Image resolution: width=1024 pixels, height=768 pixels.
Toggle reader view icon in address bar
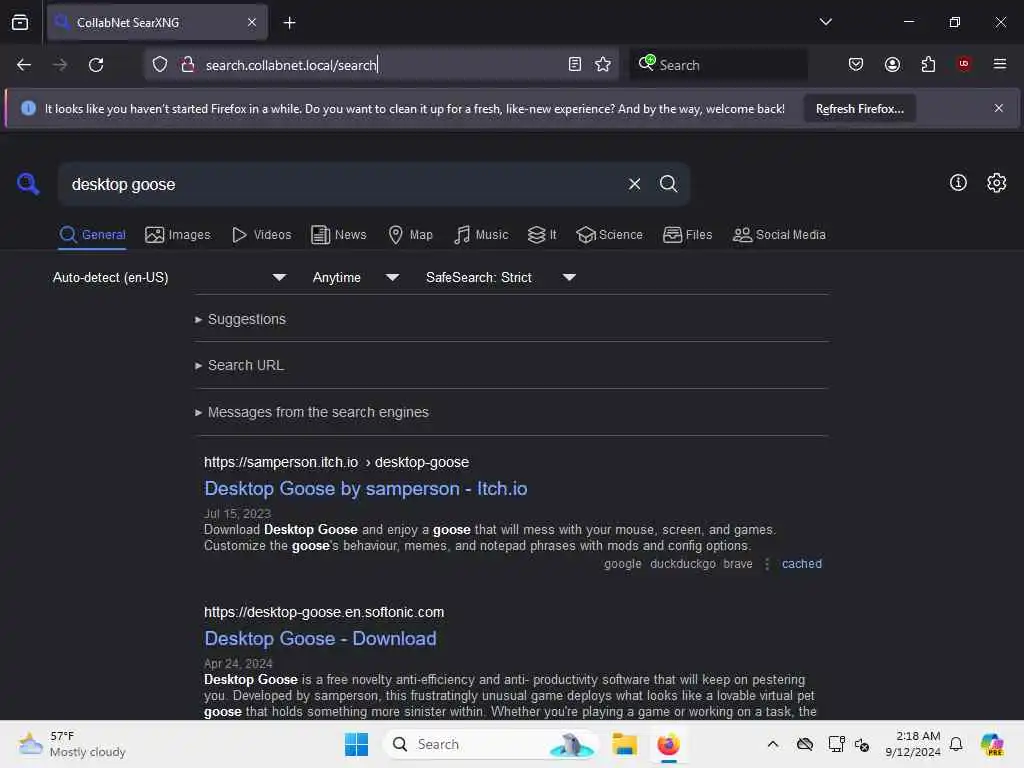575,64
